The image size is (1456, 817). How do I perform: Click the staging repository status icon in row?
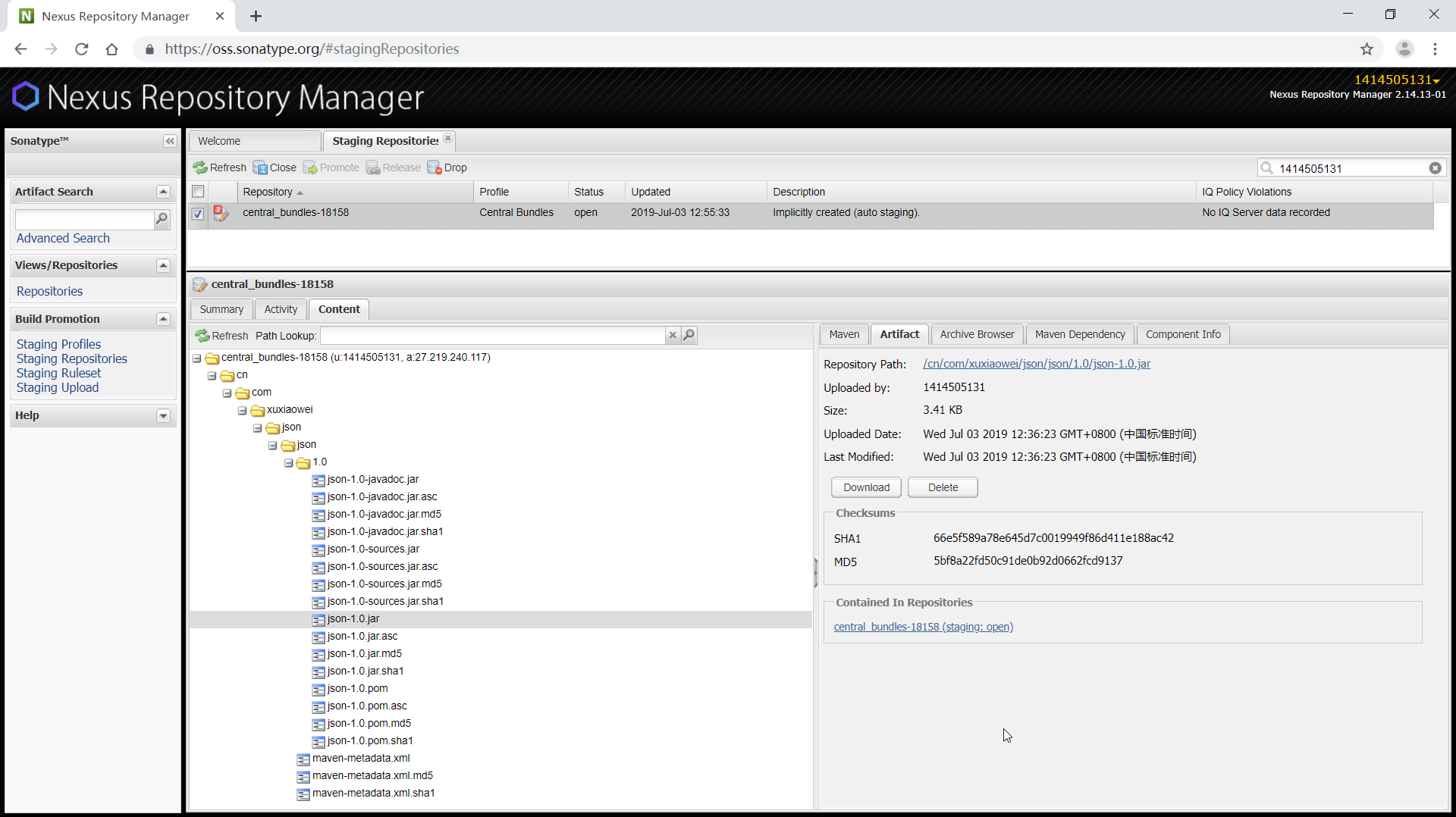tap(221, 213)
